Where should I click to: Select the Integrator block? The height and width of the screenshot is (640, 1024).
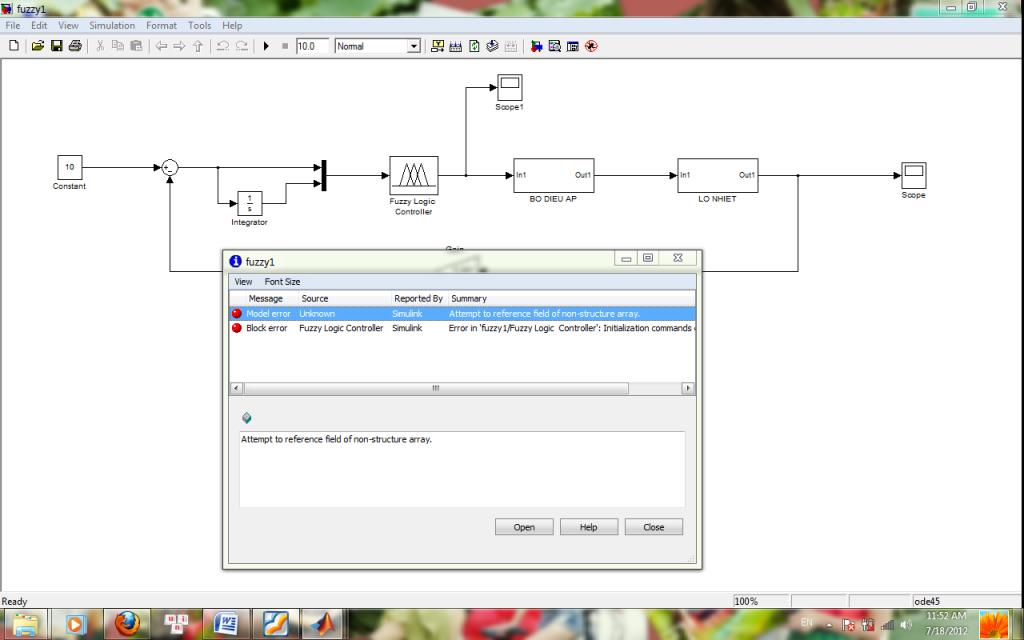pyautogui.click(x=249, y=203)
